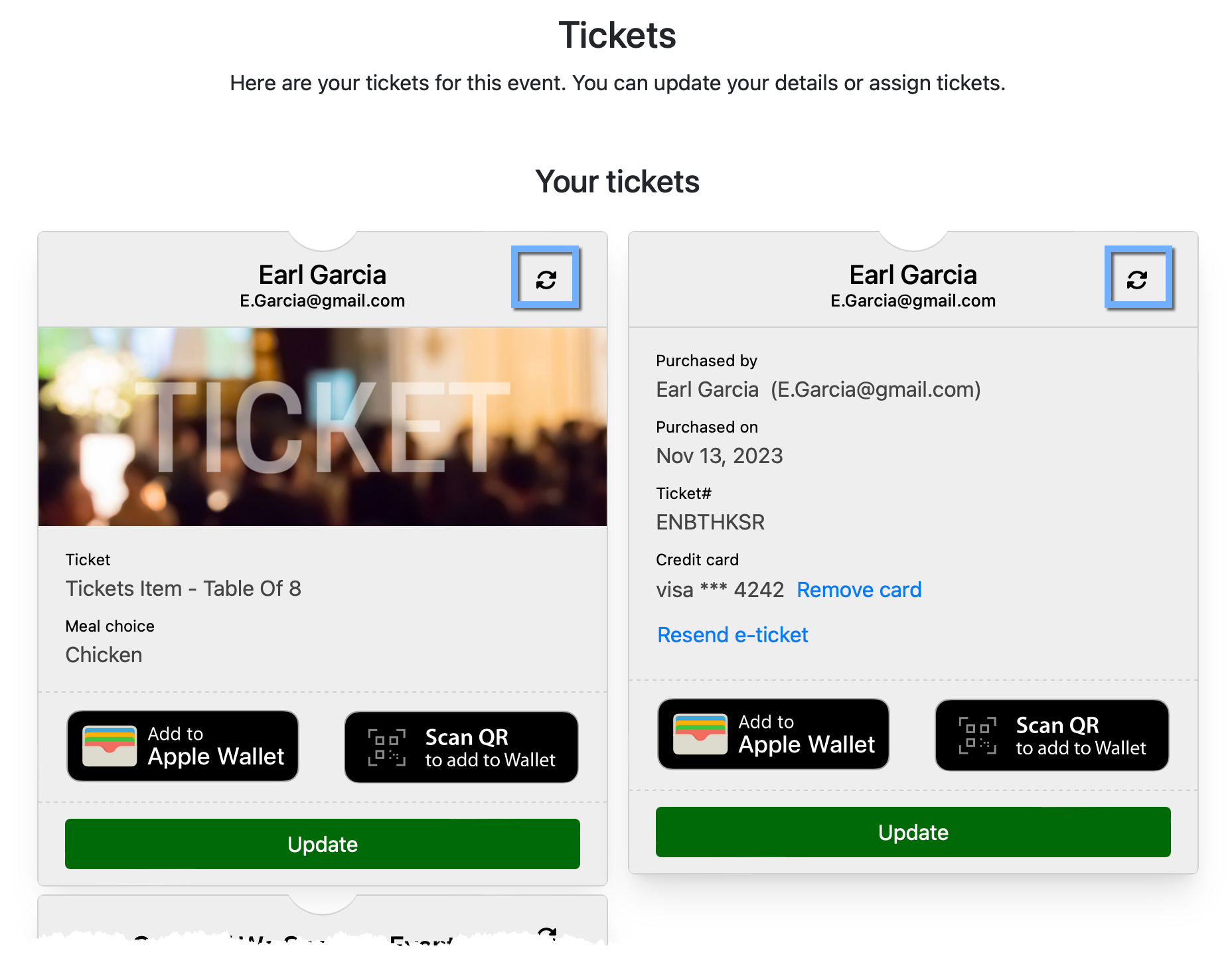Click the blurred TICKET banner image

[323, 427]
